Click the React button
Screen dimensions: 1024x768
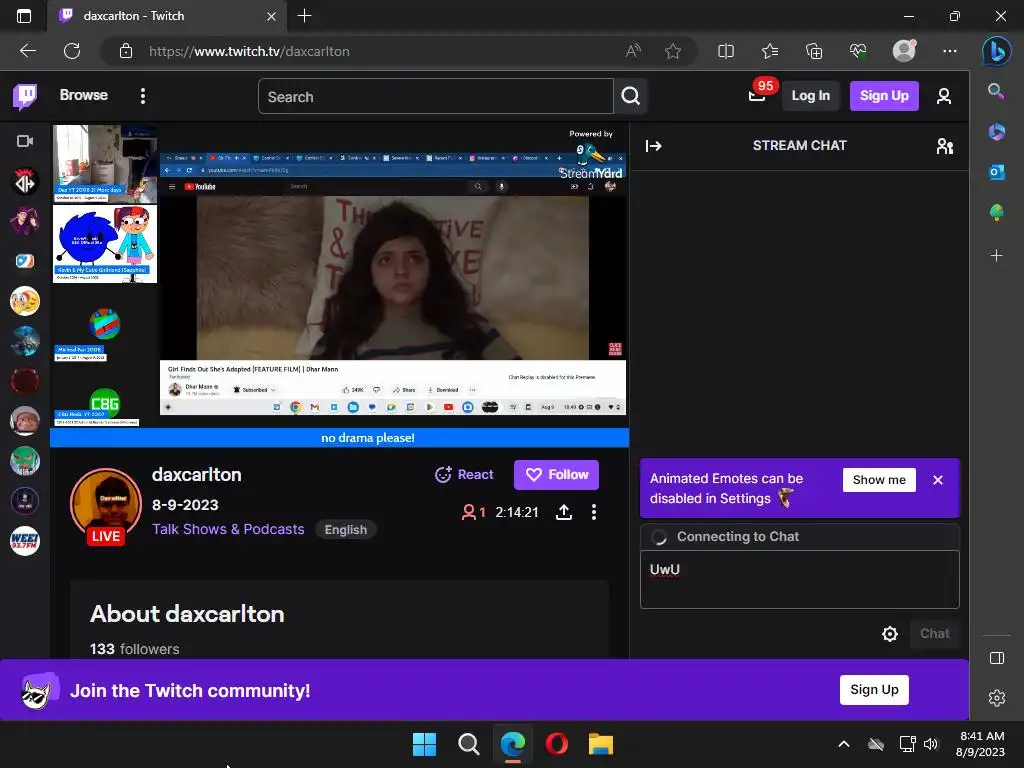(x=464, y=475)
